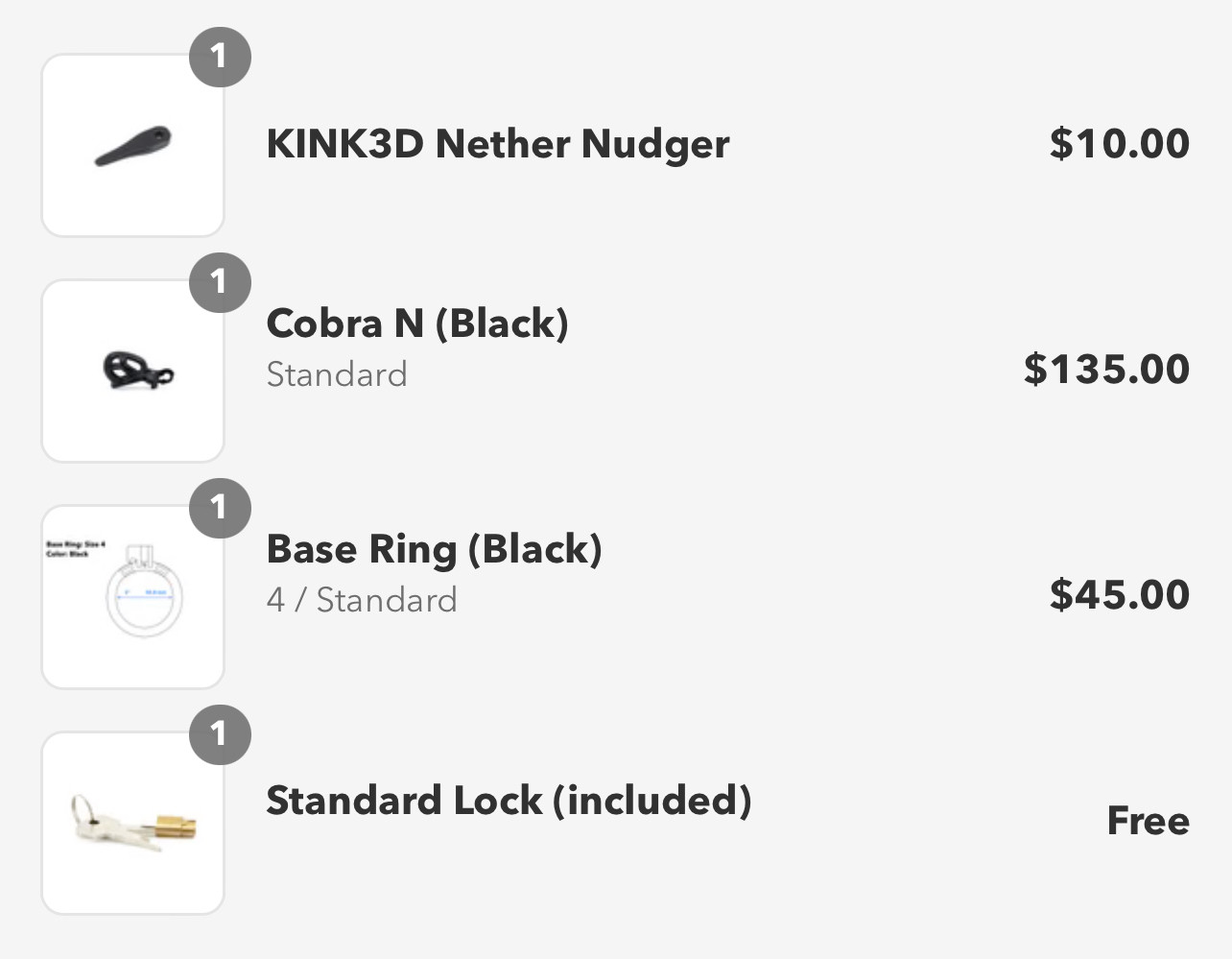Screen dimensions: 1232x959
Task: Select the Base Ring (Black) title
Action: (x=435, y=549)
